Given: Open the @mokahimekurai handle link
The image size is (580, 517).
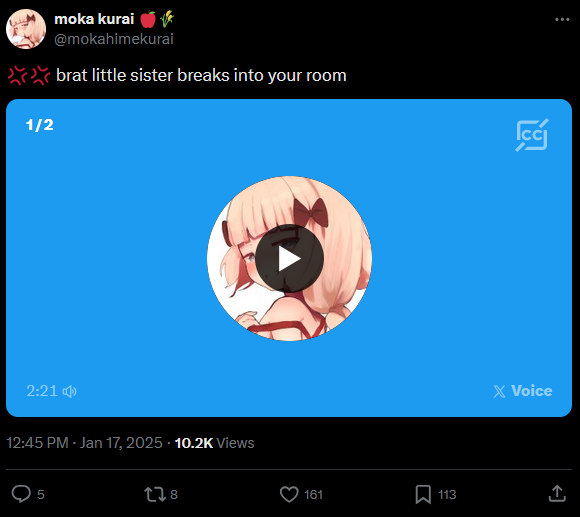Looking at the screenshot, I should pyautogui.click(x=114, y=39).
